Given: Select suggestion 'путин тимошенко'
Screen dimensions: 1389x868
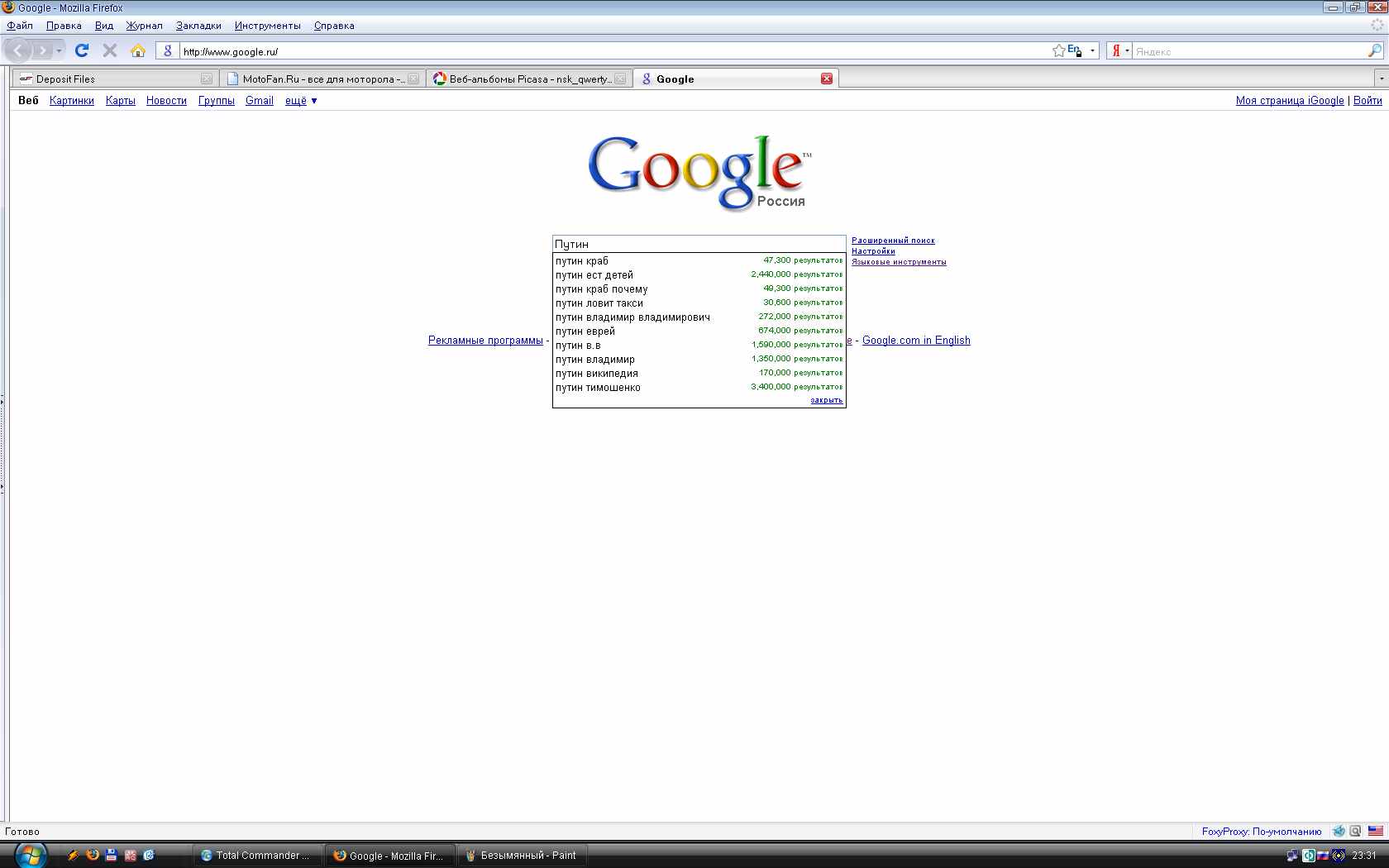Looking at the screenshot, I should [699, 388].
